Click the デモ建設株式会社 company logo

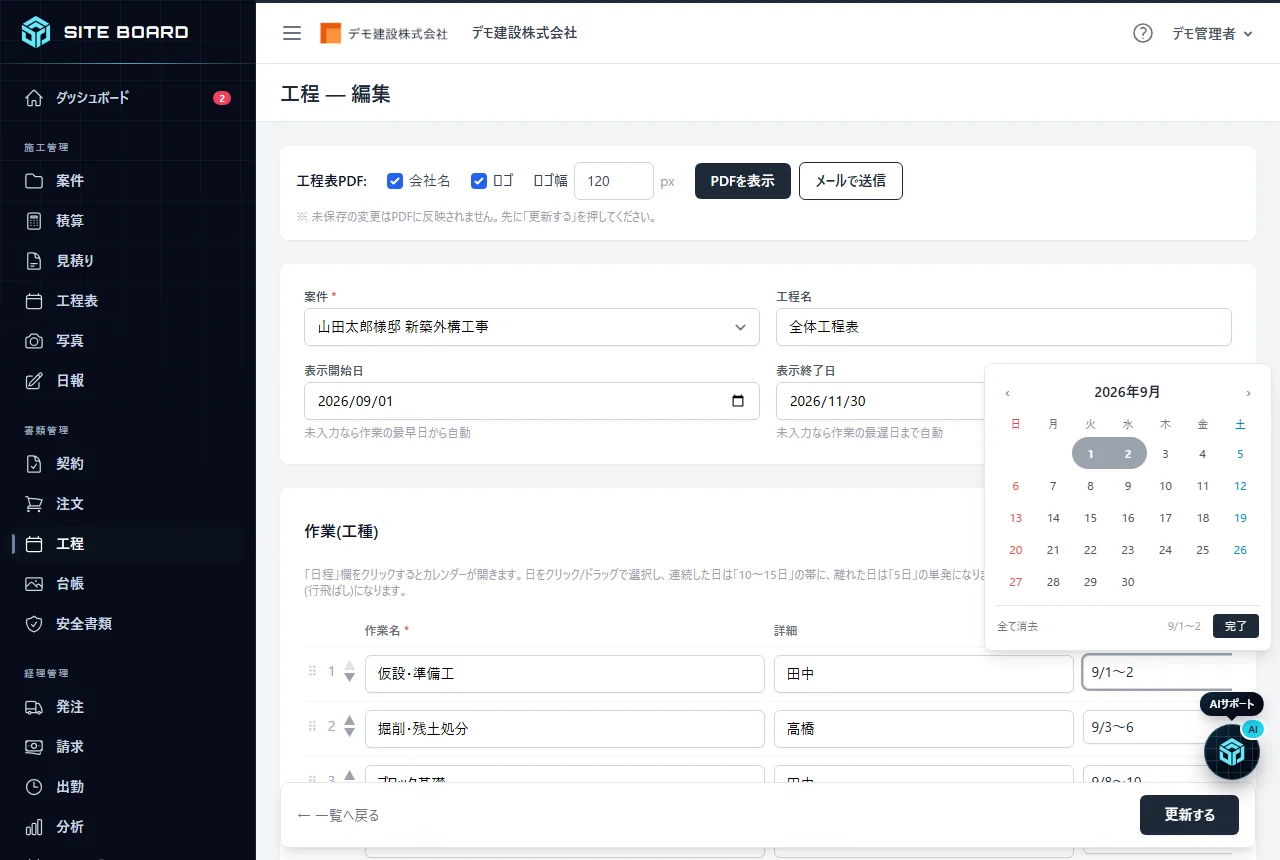(x=384, y=33)
